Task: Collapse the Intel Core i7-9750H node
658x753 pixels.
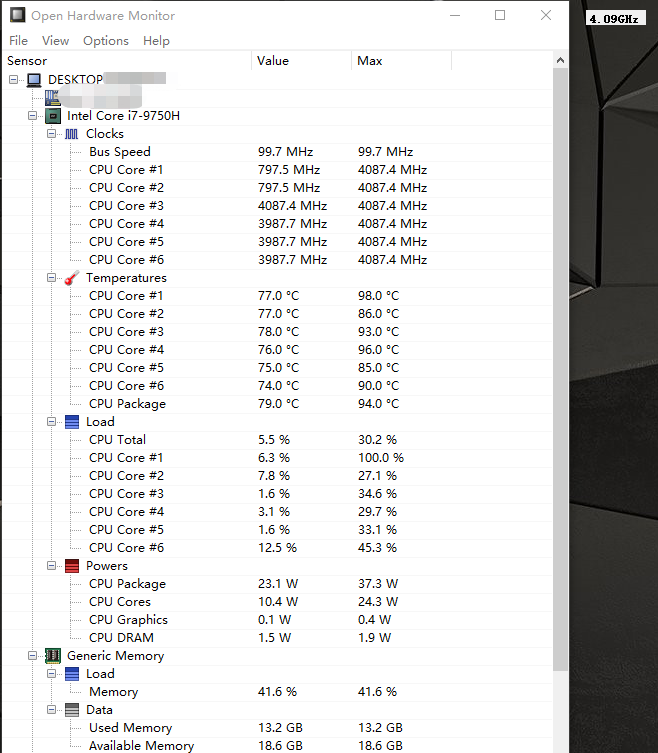Action: pyautogui.click(x=32, y=116)
